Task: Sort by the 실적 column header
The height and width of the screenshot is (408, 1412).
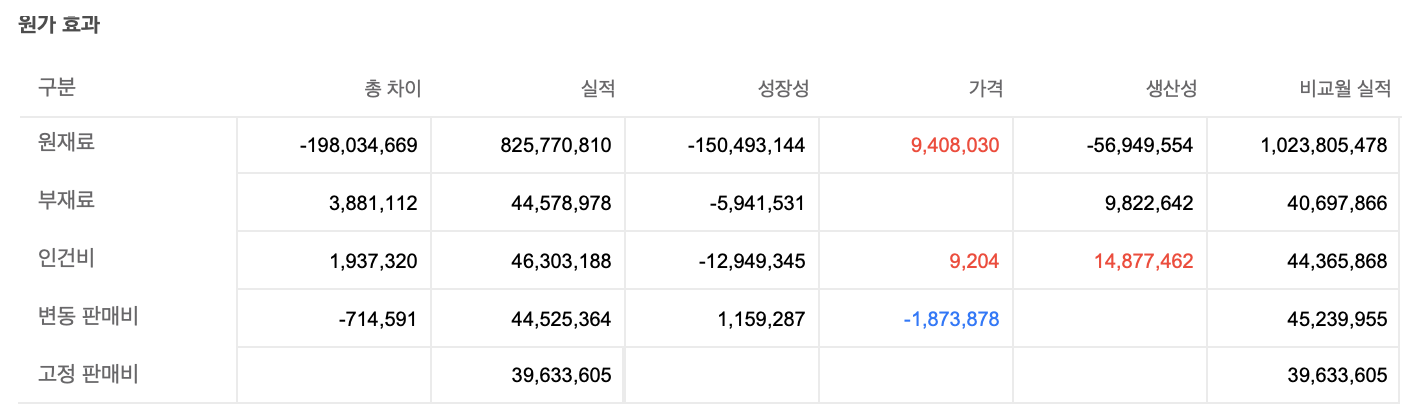Action: [597, 88]
